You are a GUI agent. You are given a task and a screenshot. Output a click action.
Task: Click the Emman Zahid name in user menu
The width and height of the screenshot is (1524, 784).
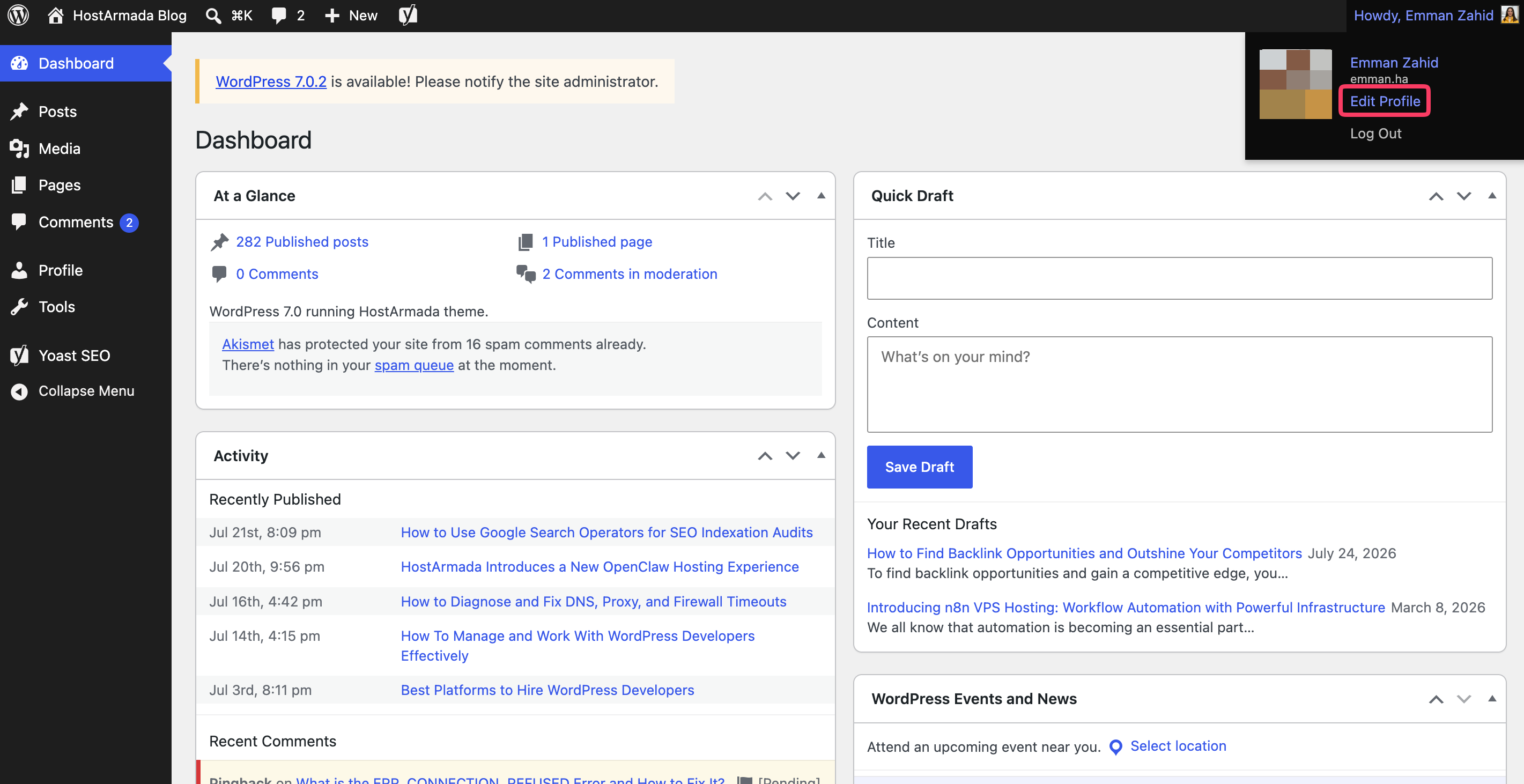[1394, 63]
